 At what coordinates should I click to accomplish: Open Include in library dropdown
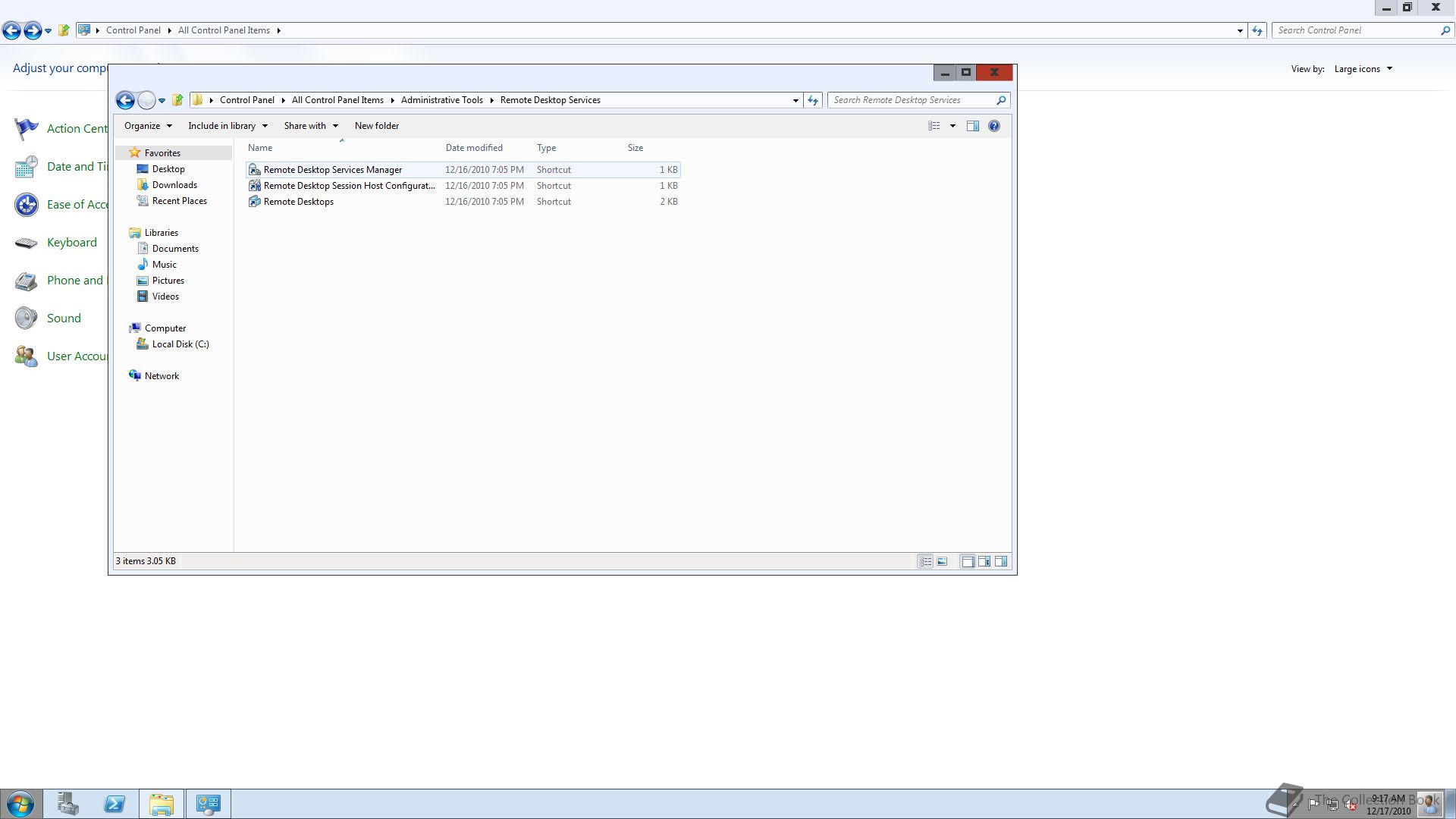tap(227, 126)
